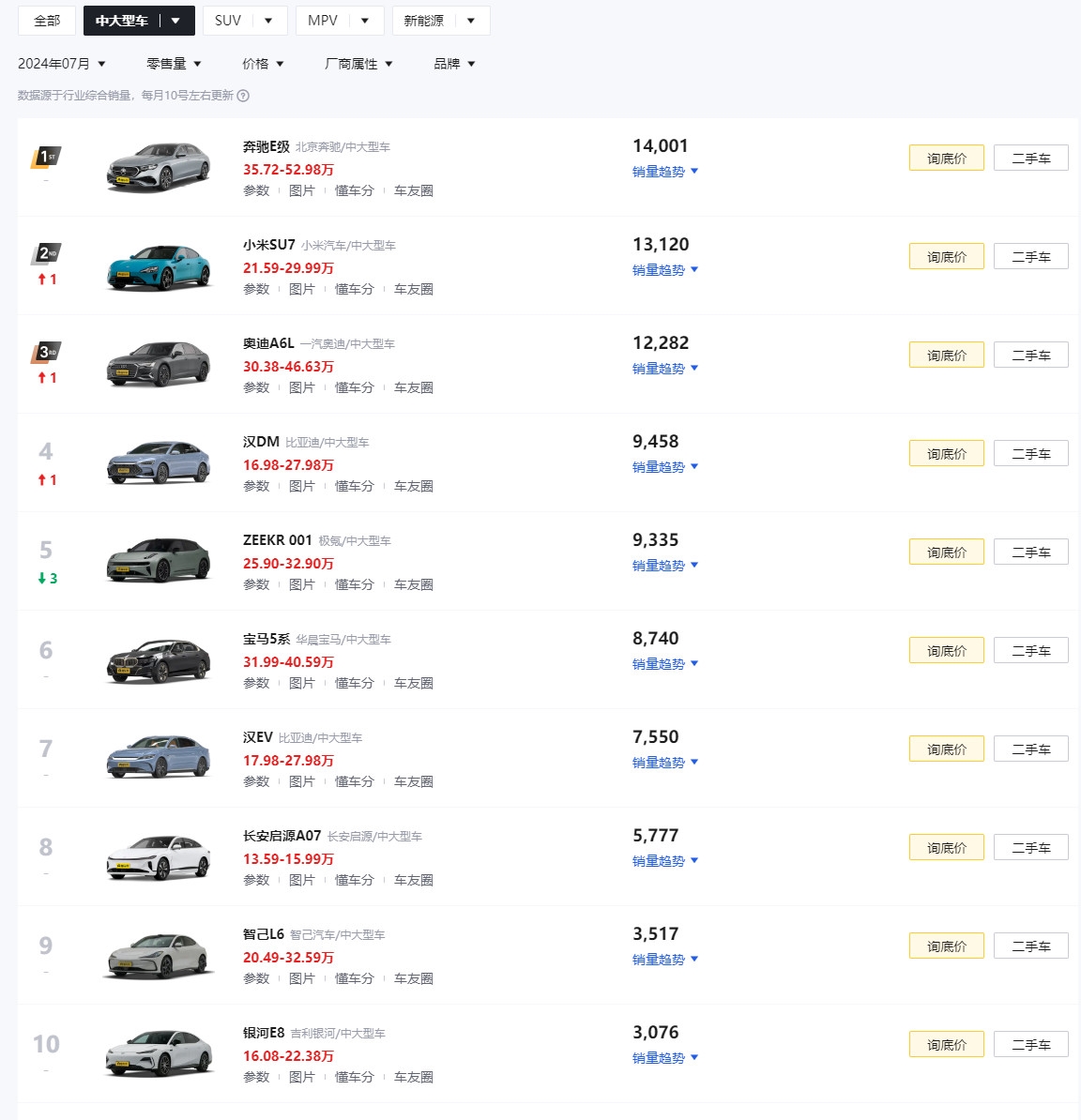Click the 2nd place rank badge icon
Screen dimensions: 1081x1120
pos(46,254)
